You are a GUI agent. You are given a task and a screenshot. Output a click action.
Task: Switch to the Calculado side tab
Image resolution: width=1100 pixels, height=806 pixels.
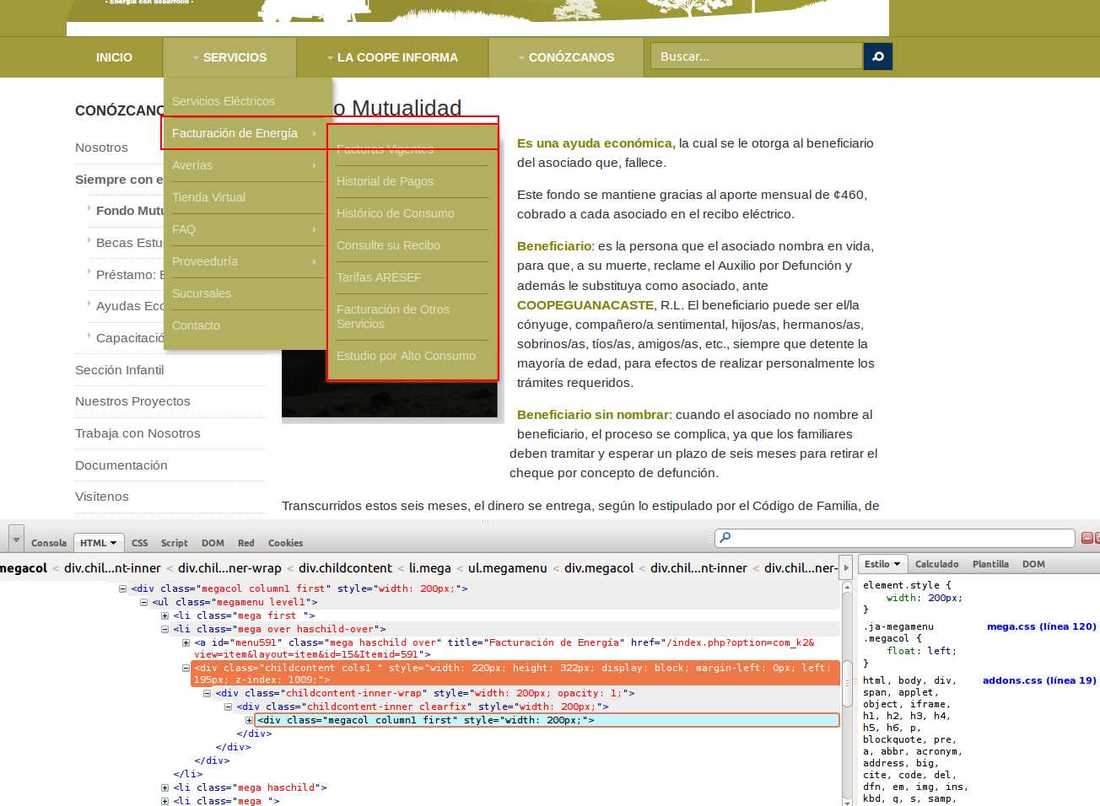(x=937, y=564)
